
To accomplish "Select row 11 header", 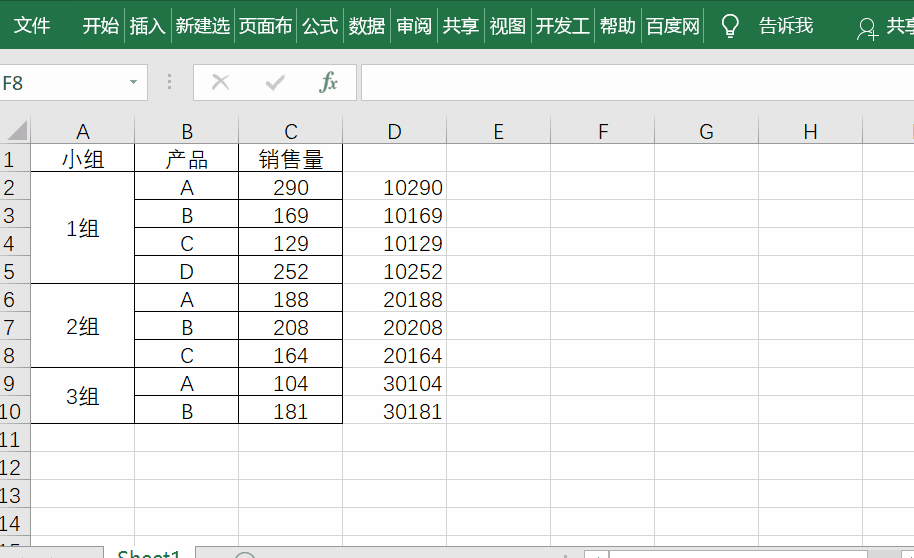I will click(15, 439).
